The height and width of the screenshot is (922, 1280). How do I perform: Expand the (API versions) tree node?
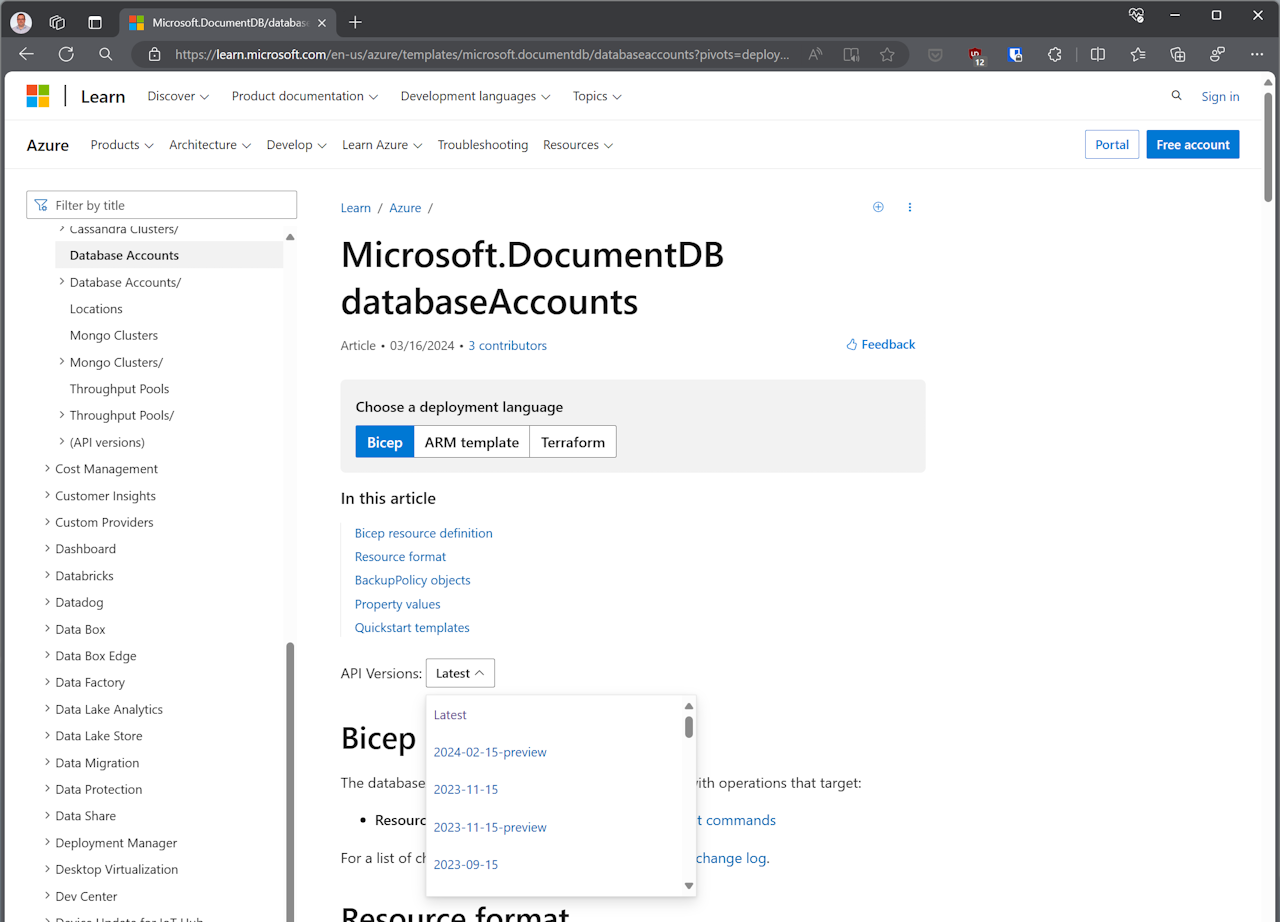click(x=62, y=442)
